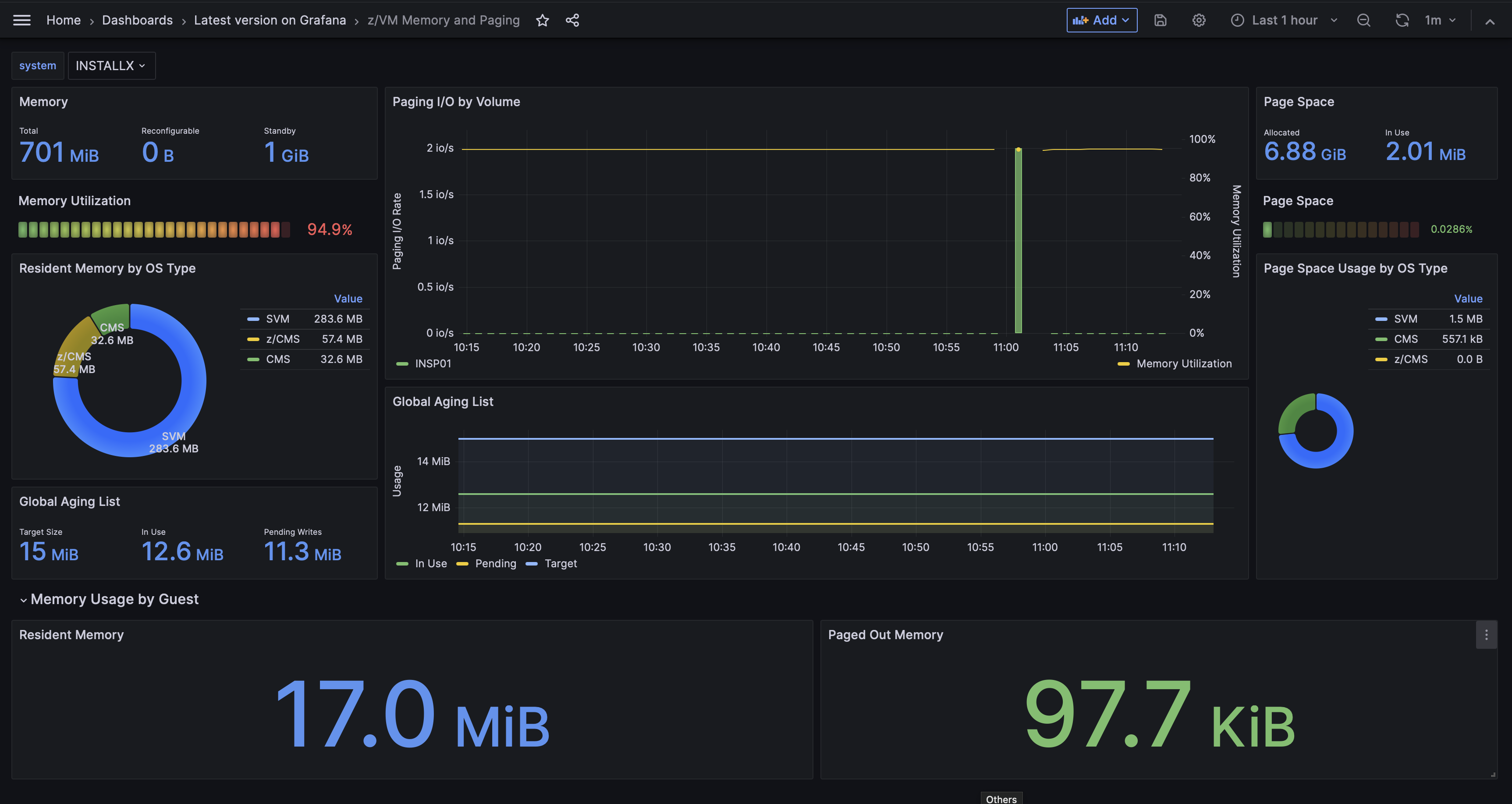The image size is (1512, 804).
Task: Collapse the top toolbar with chevron
Action: click(1489, 22)
